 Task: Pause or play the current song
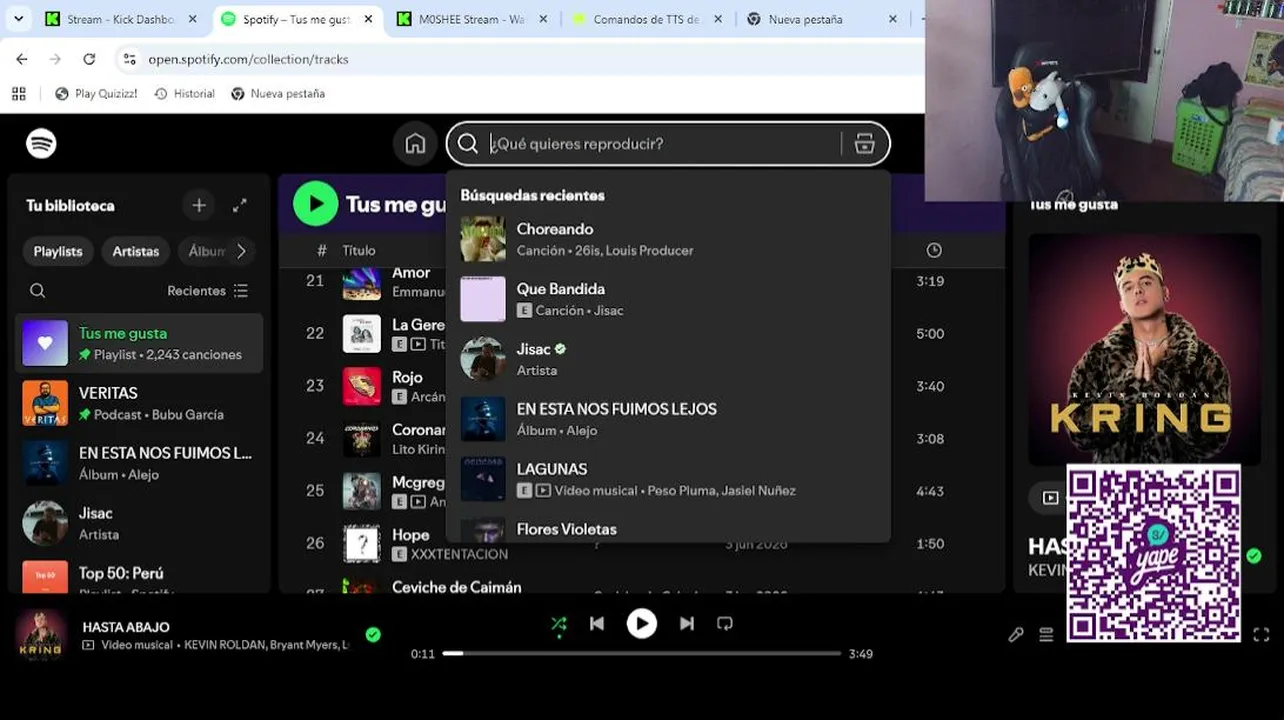pyautogui.click(x=642, y=624)
